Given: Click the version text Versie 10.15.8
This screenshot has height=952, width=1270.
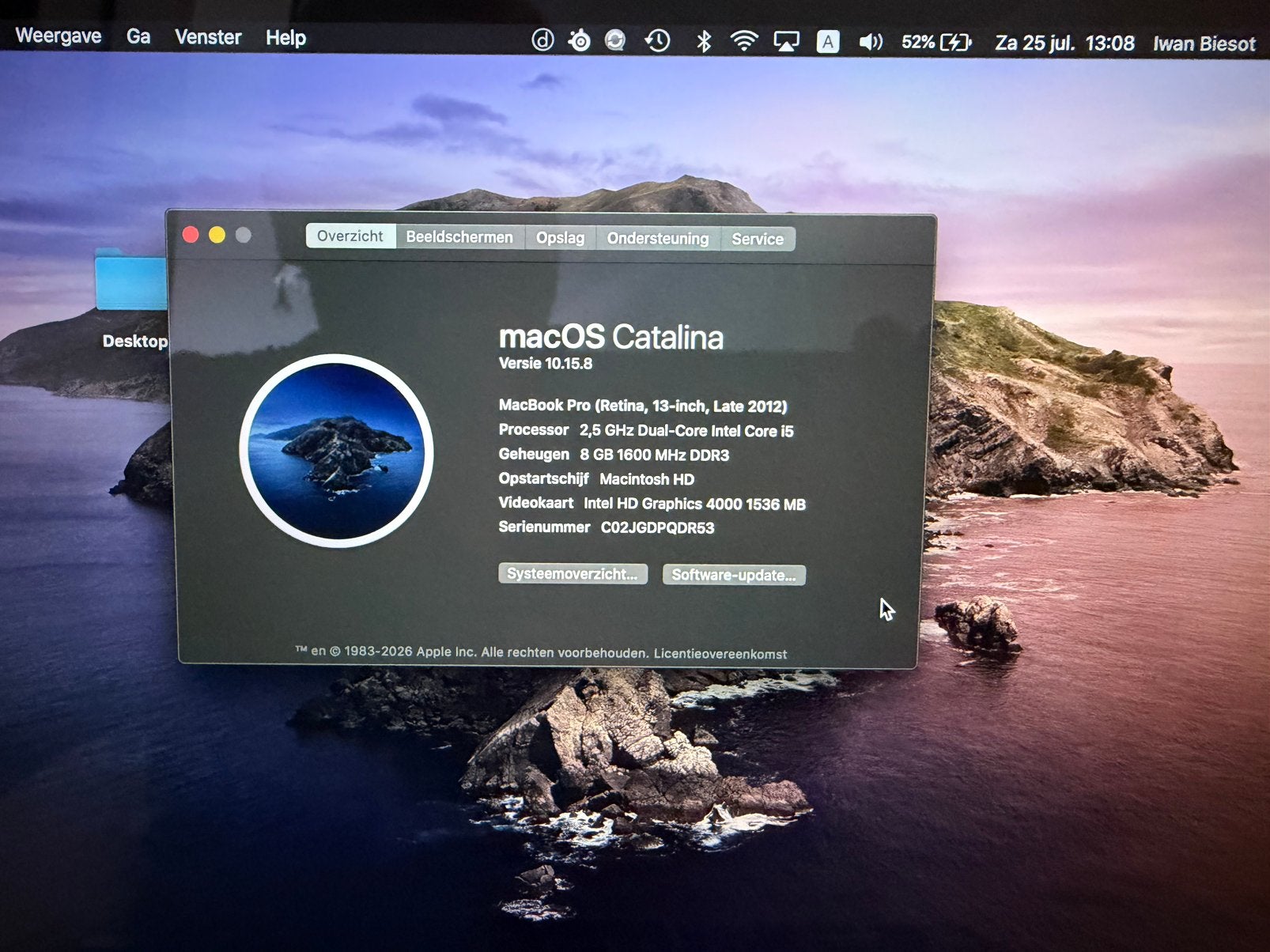Looking at the screenshot, I should [546, 364].
